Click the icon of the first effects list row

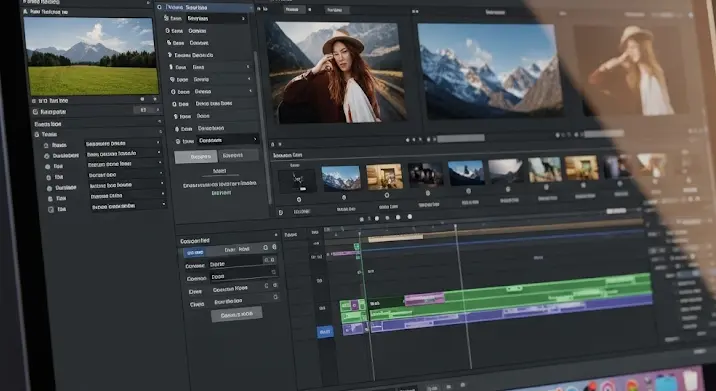click(166, 18)
